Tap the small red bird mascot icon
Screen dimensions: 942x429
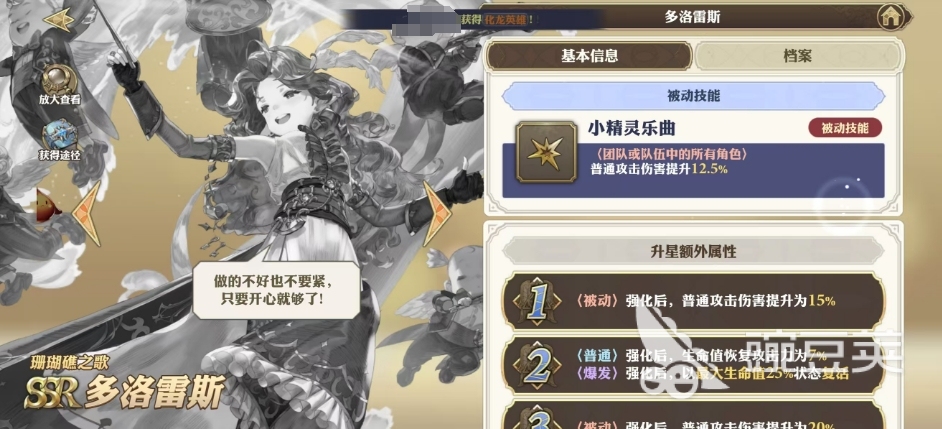point(48,206)
